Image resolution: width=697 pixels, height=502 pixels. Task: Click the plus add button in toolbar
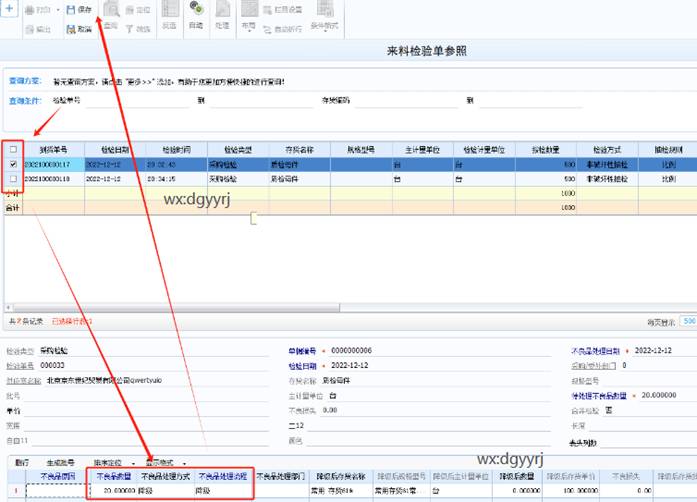[9, 8]
